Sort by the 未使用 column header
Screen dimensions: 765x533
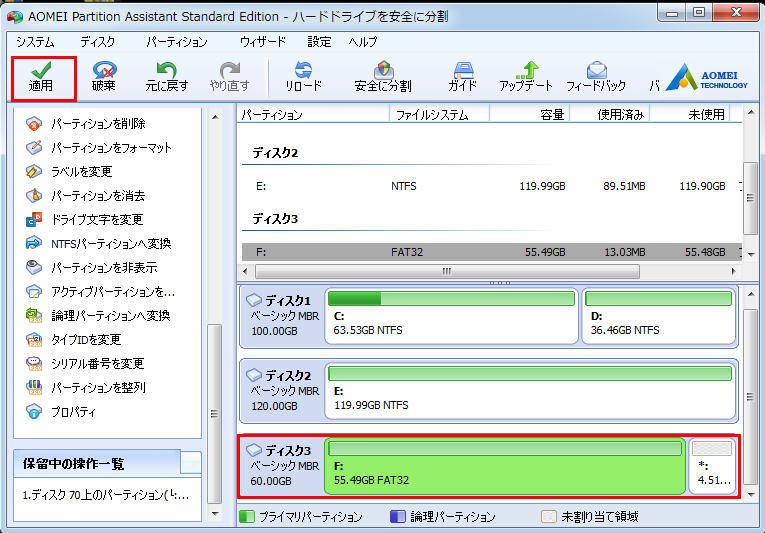689,115
